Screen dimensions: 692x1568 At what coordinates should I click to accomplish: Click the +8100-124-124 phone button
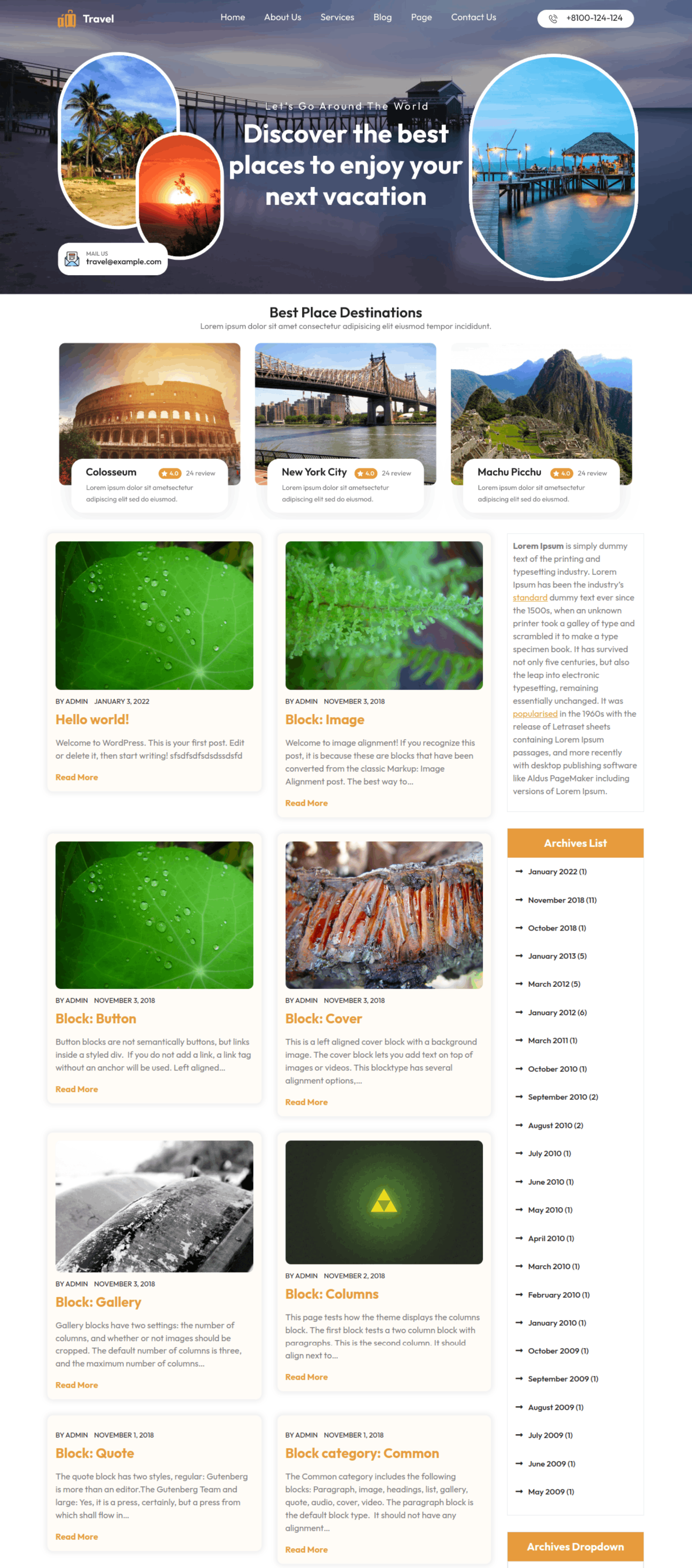click(x=586, y=19)
